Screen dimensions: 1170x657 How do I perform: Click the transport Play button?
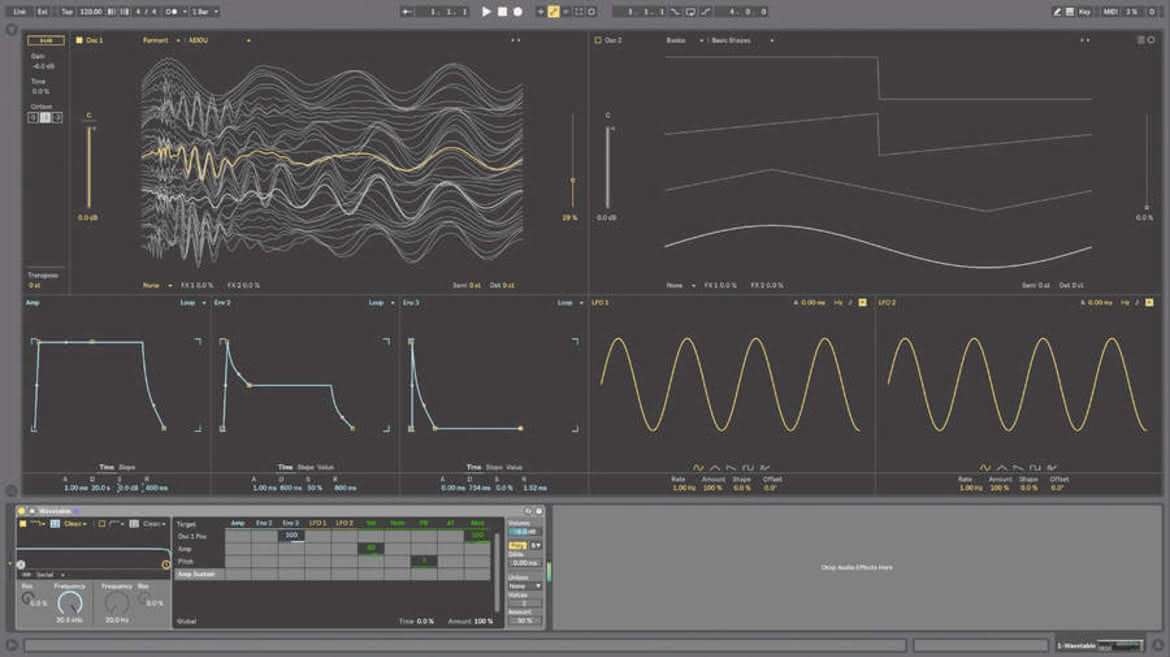pos(487,11)
